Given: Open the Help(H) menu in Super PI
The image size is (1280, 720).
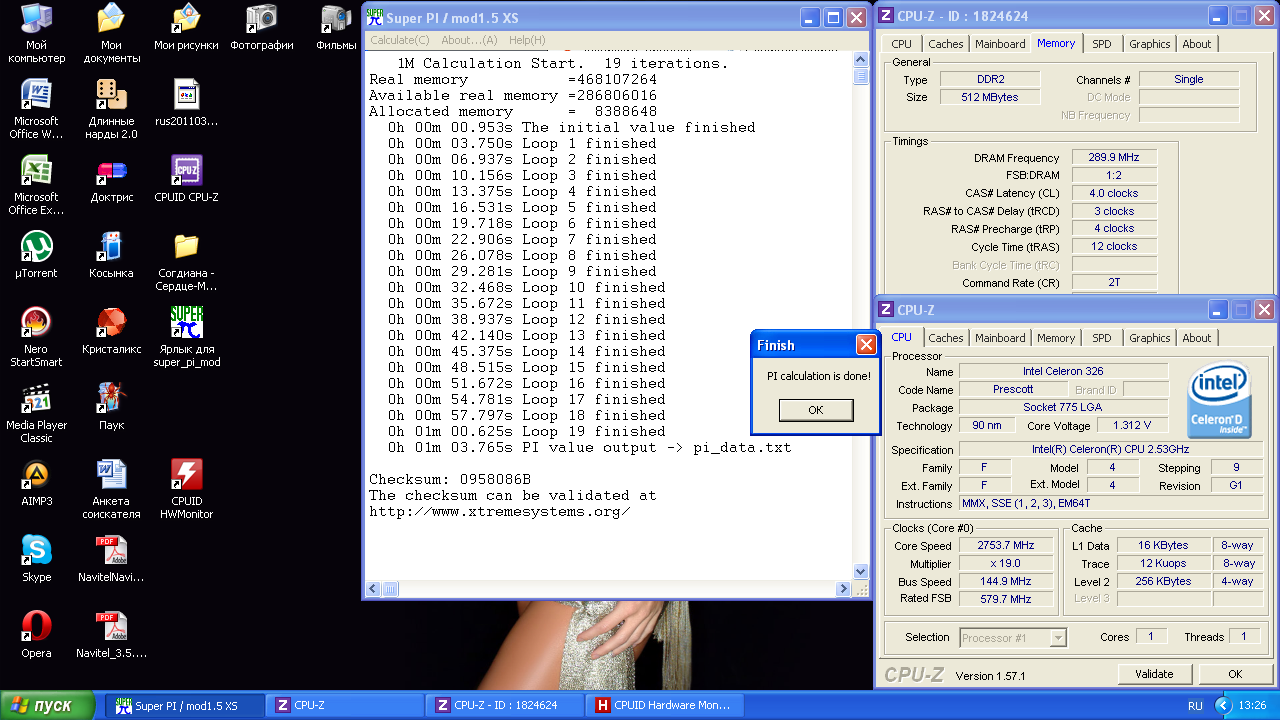Looking at the screenshot, I should [527, 40].
